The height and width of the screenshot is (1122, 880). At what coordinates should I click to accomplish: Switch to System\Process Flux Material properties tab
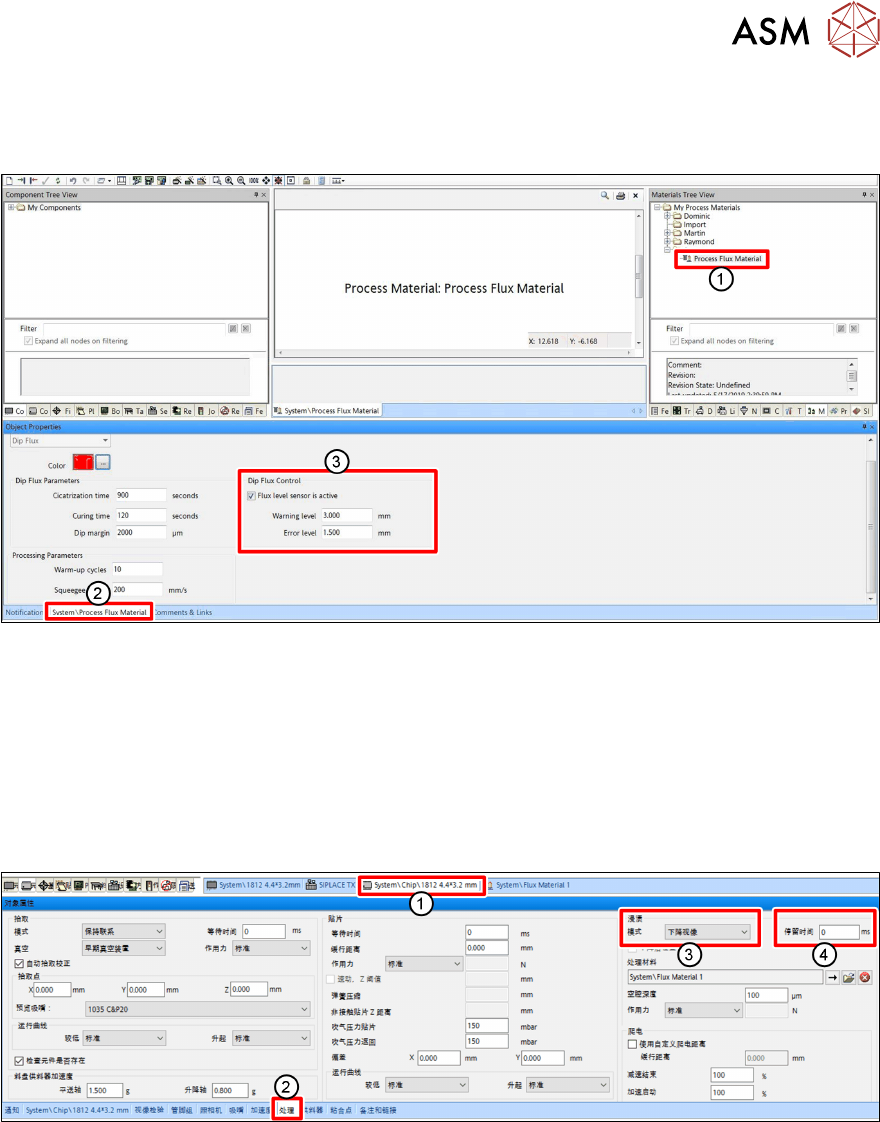tap(99, 613)
